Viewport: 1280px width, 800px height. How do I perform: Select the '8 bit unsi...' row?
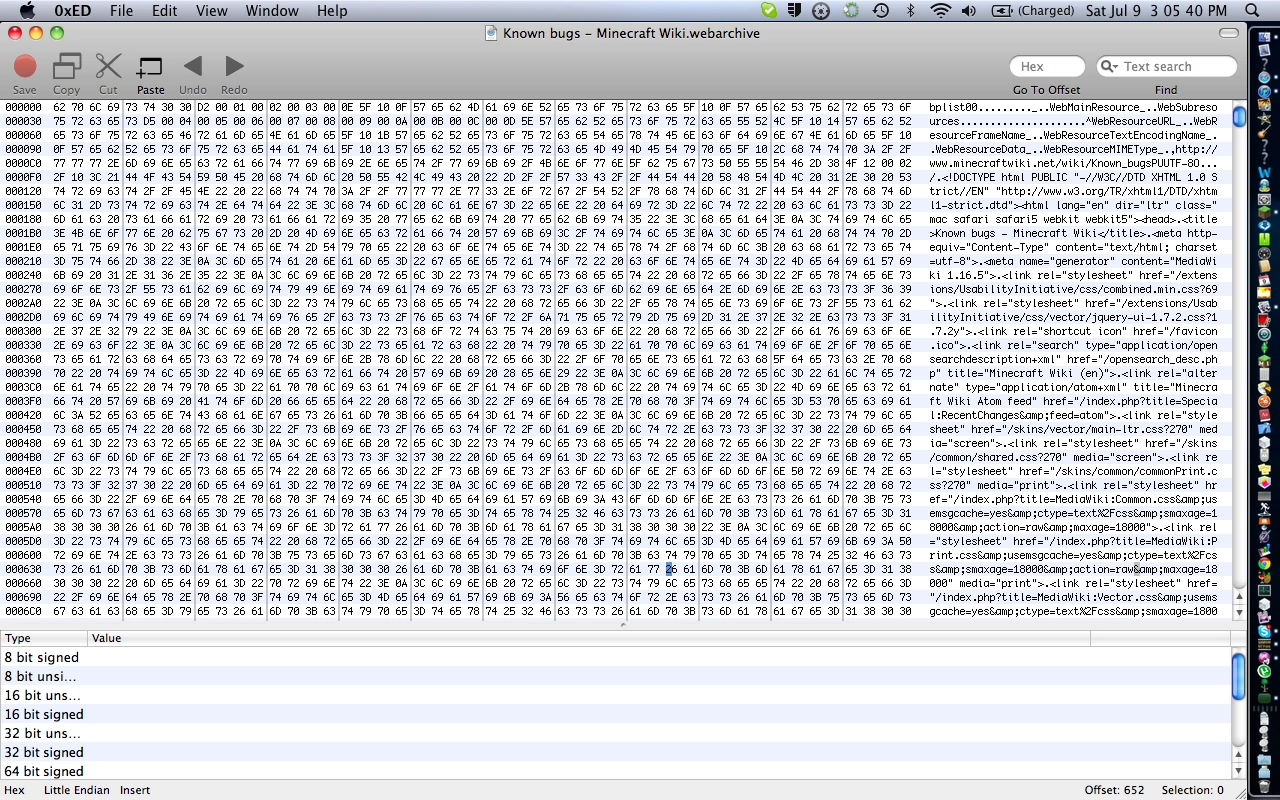click(615, 676)
